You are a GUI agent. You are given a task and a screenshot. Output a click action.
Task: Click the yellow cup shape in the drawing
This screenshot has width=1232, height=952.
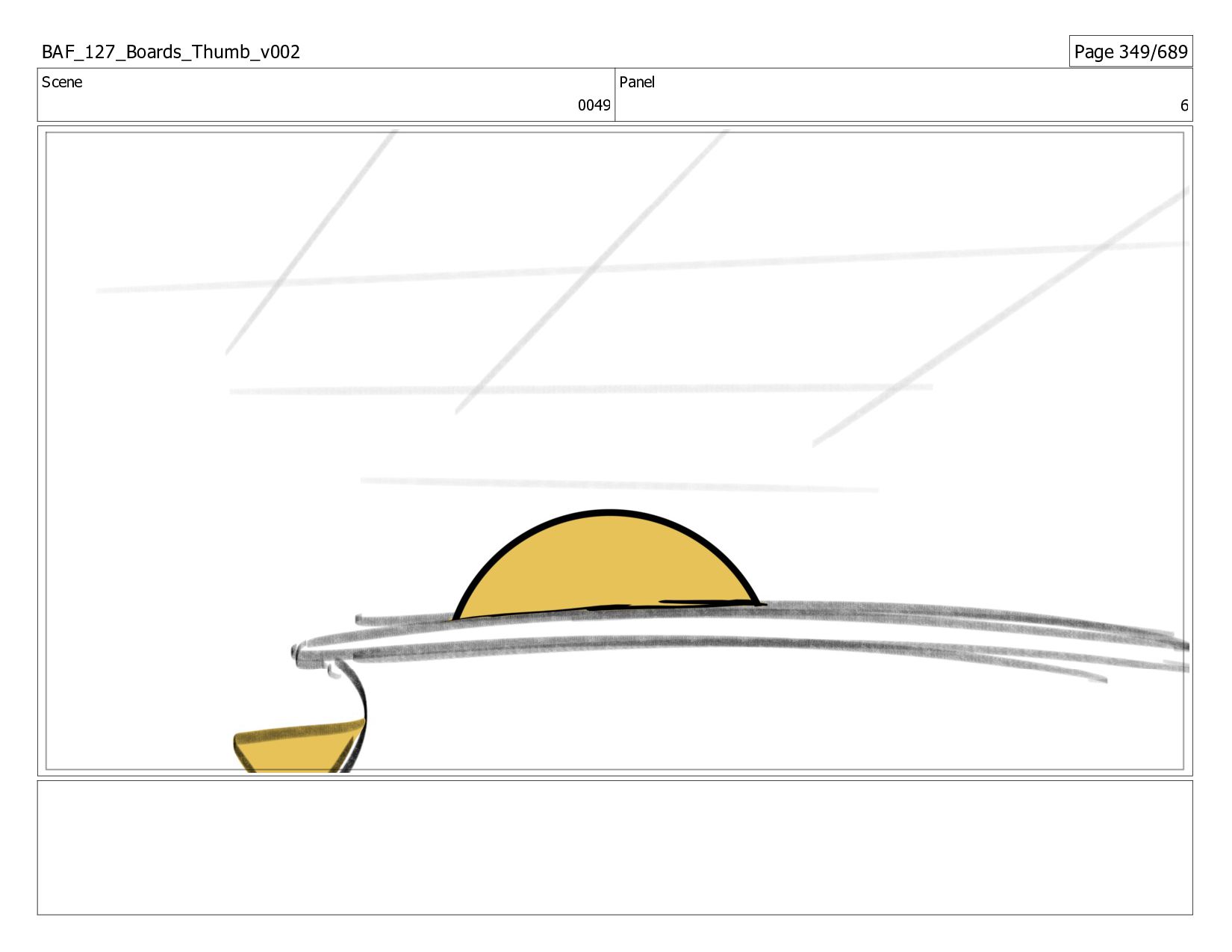(299, 746)
